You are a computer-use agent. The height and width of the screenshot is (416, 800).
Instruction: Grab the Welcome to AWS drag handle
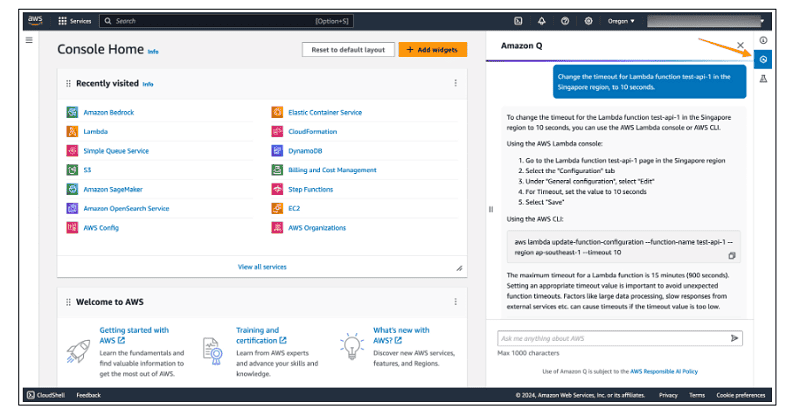(68, 302)
